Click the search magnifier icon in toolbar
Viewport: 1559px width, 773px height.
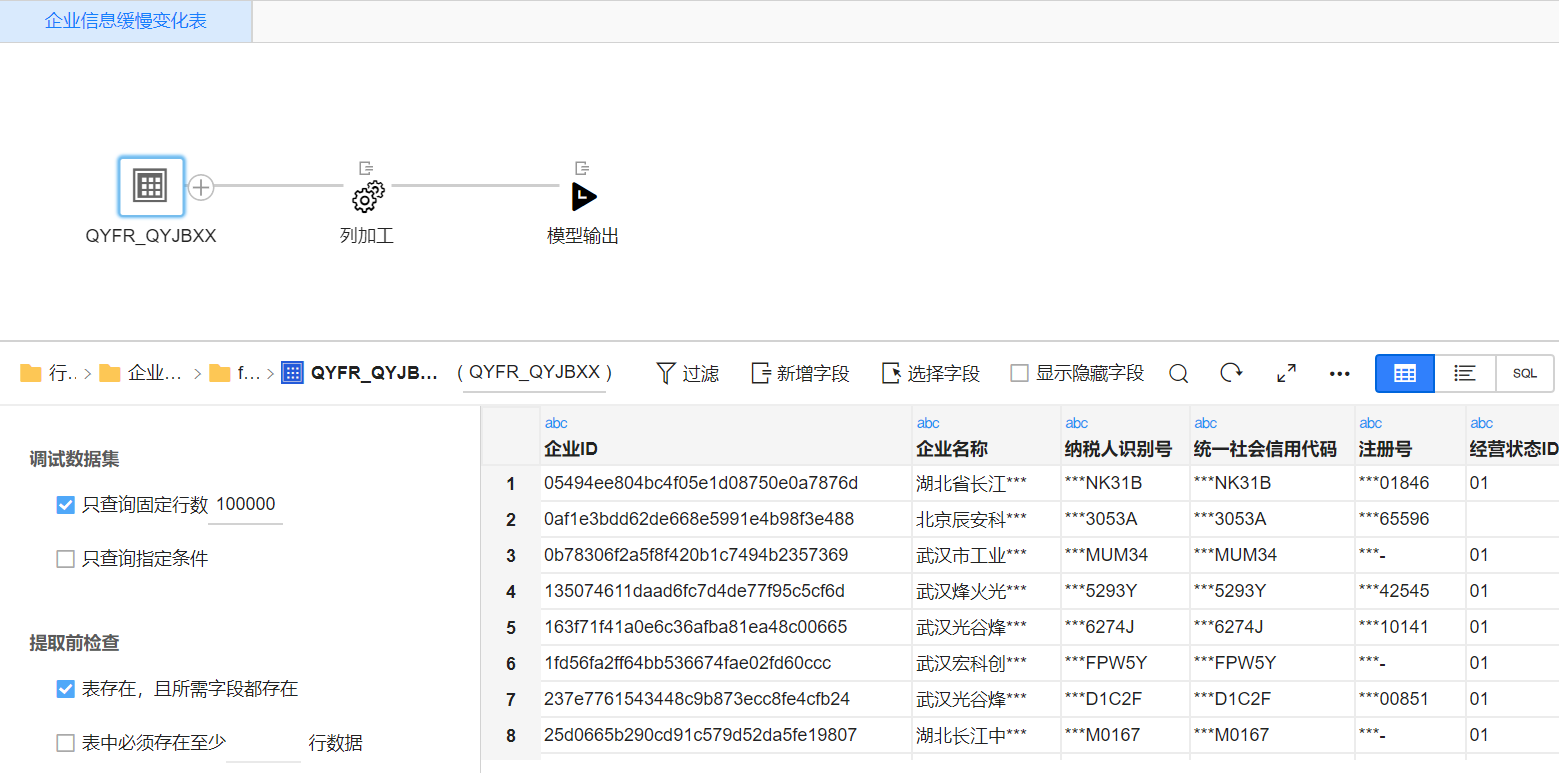tap(1179, 373)
